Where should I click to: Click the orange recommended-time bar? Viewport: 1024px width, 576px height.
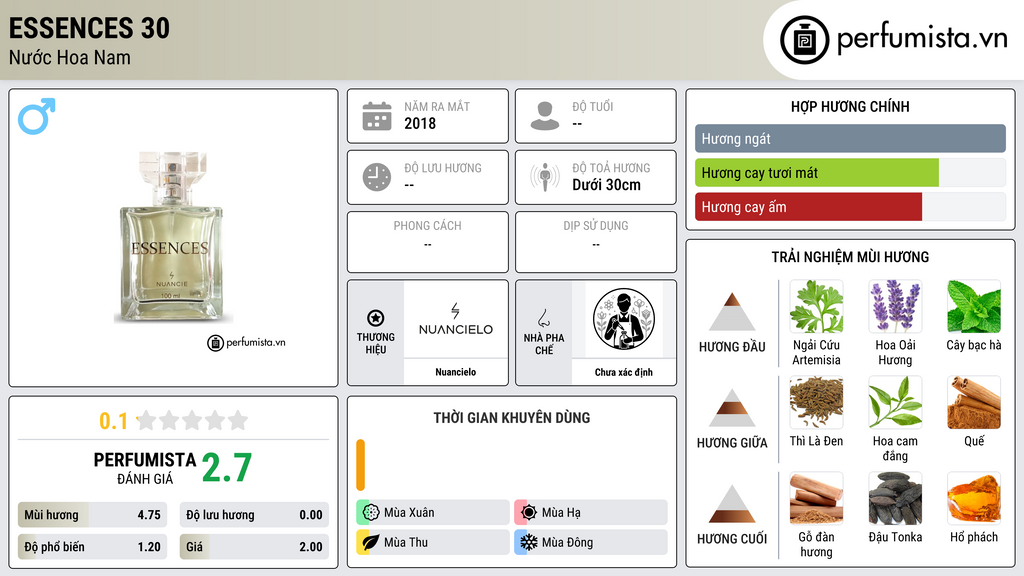click(360, 465)
